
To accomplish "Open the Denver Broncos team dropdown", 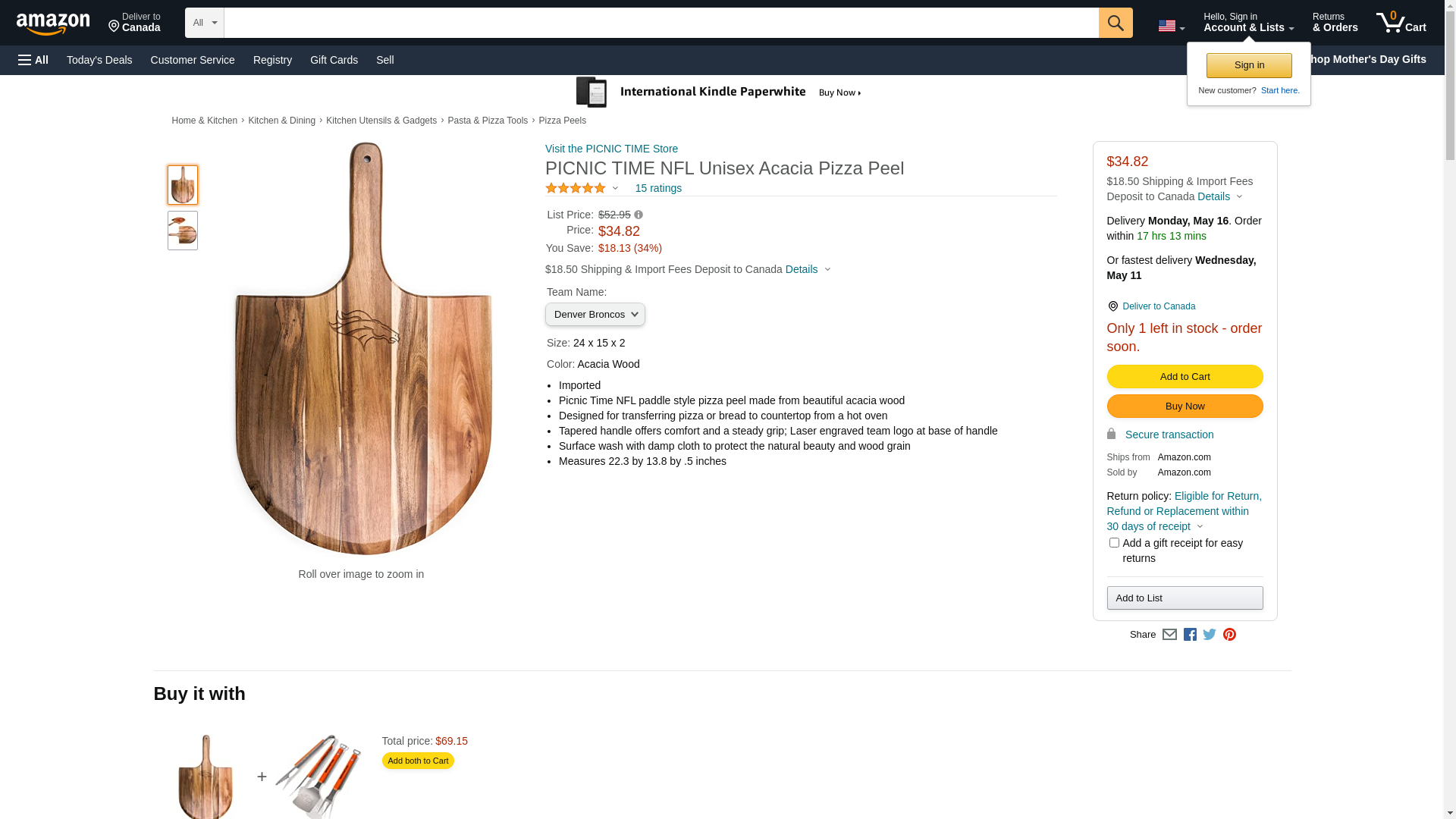I will [x=595, y=315].
